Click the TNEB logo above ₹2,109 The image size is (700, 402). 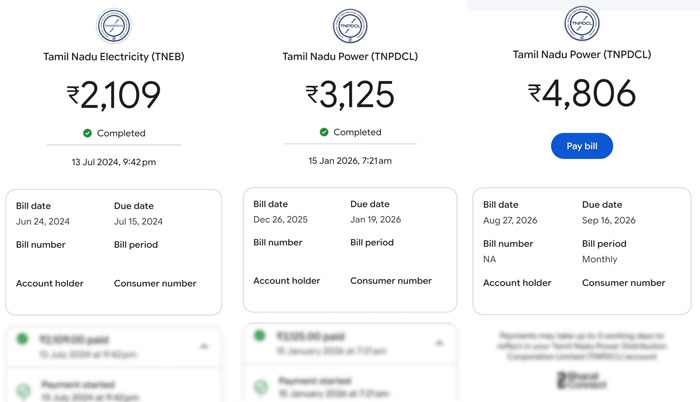(x=114, y=25)
